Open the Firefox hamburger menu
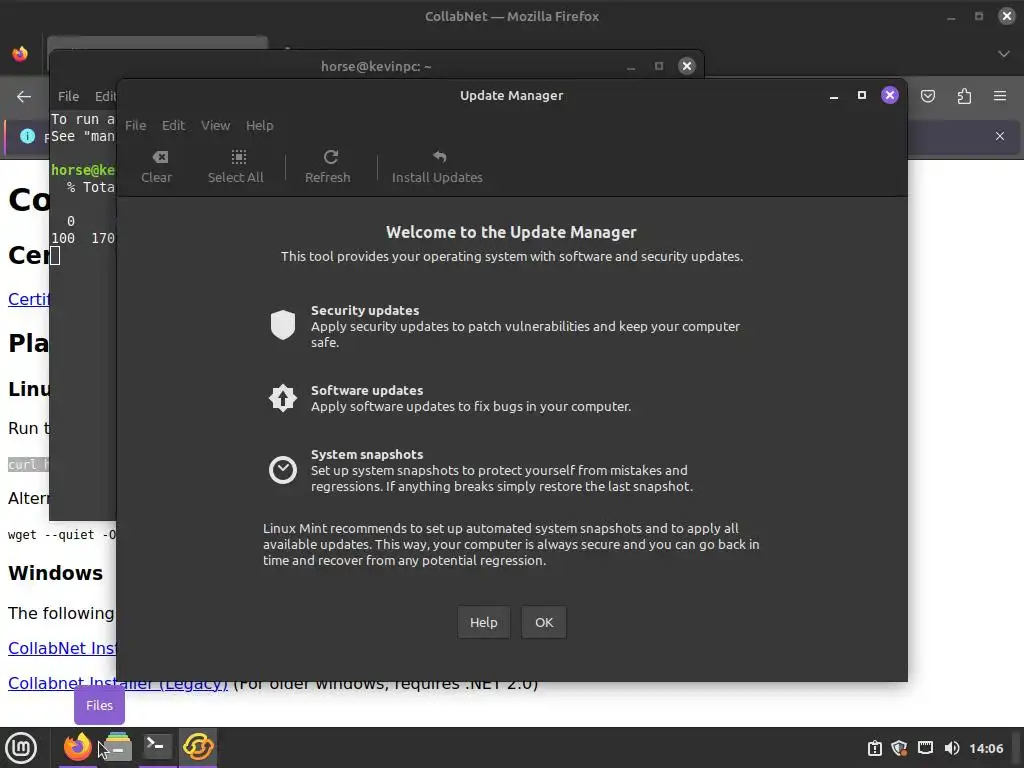The height and width of the screenshot is (768, 1024). (x=1000, y=97)
